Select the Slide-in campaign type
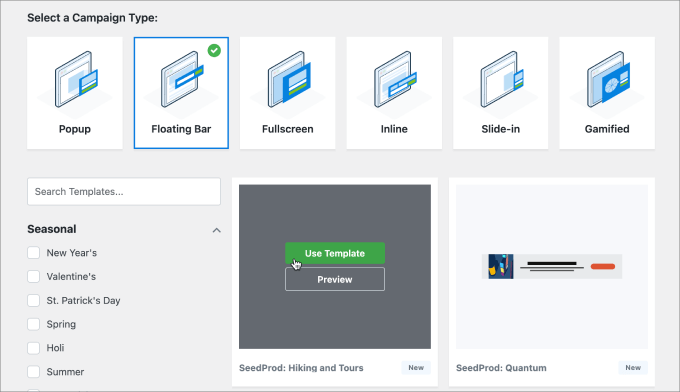Image resolution: width=680 pixels, height=392 pixels. point(500,93)
